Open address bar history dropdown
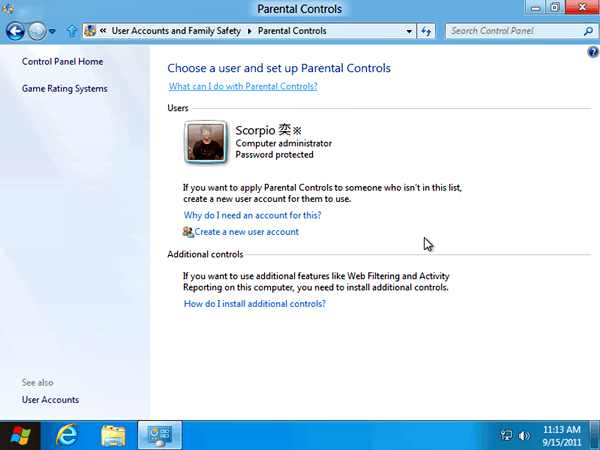This screenshot has width=600, height=450. [409, 31]
